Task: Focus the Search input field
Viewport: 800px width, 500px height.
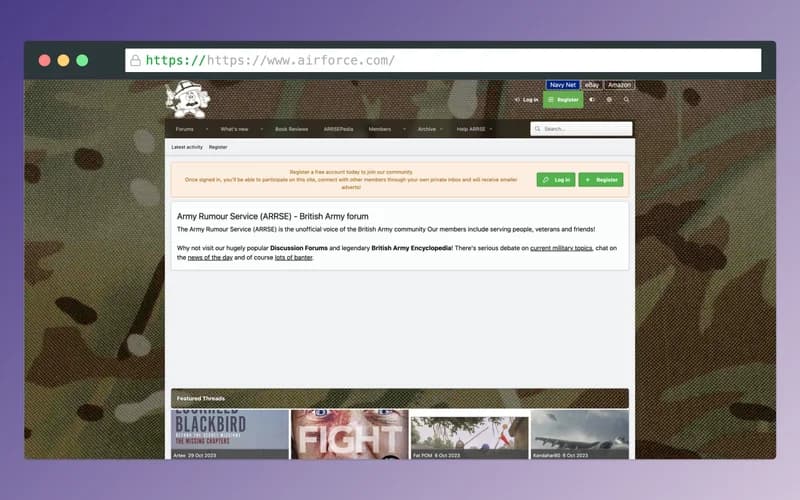Action: [x=581, y=129]
